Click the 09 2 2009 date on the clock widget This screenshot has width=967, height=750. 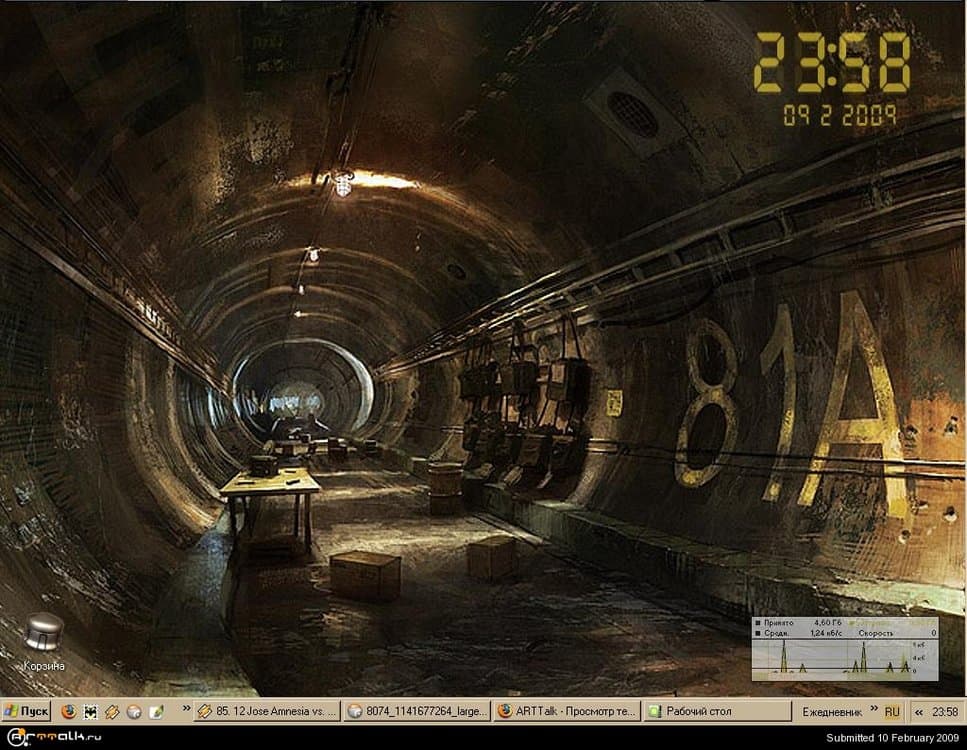(838, 115)
